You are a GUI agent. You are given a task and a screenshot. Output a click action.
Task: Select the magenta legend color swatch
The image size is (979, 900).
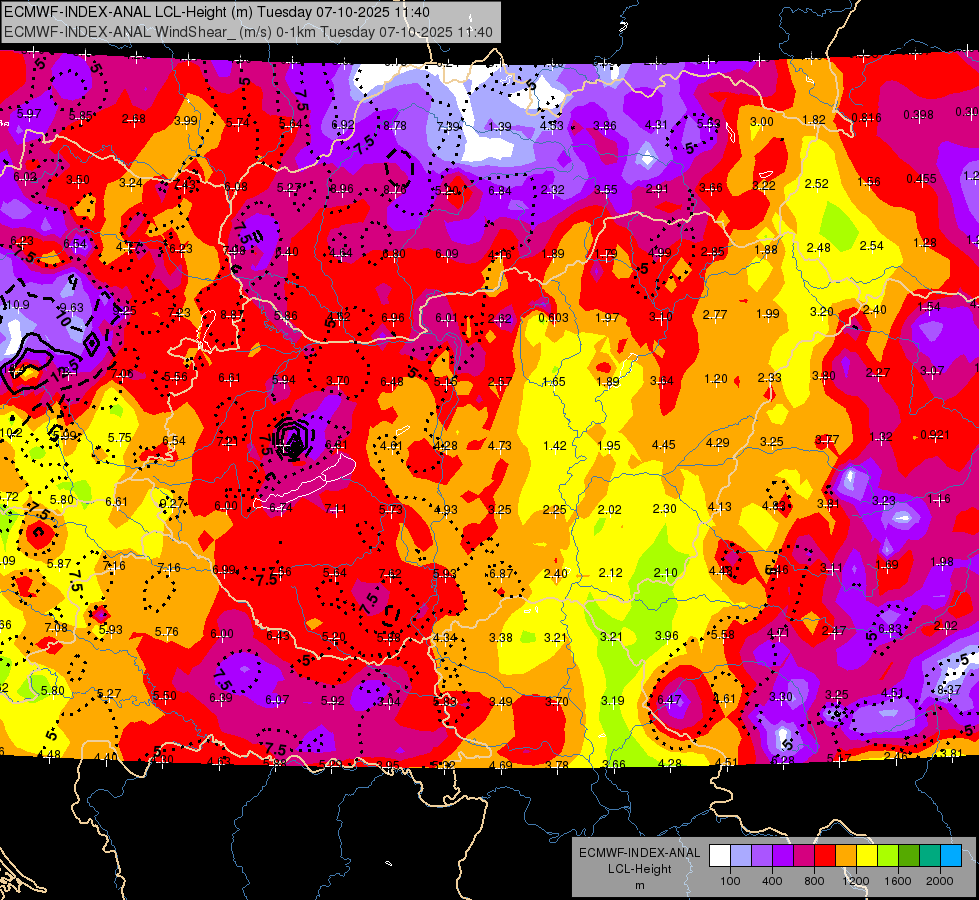(x=804, y=856)
